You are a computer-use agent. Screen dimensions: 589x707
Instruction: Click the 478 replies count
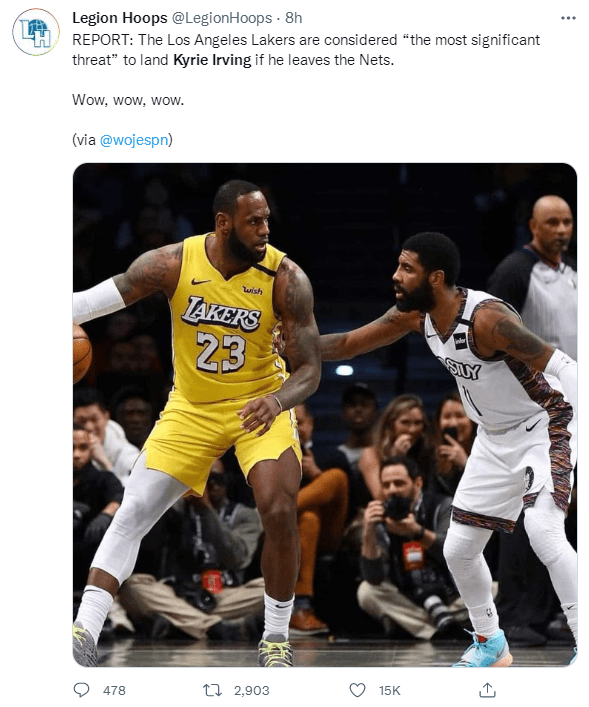pos(114,690)
